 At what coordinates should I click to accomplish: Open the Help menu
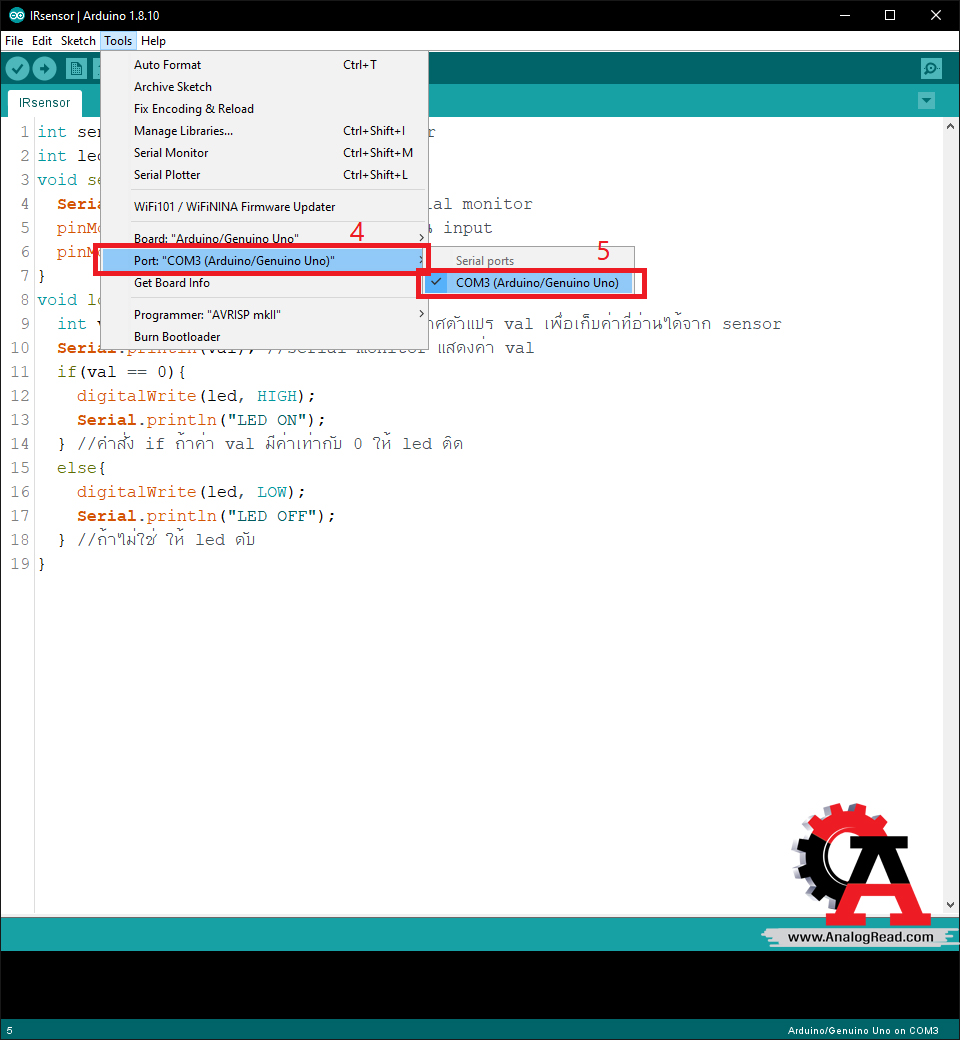click(x=153, y=40)
